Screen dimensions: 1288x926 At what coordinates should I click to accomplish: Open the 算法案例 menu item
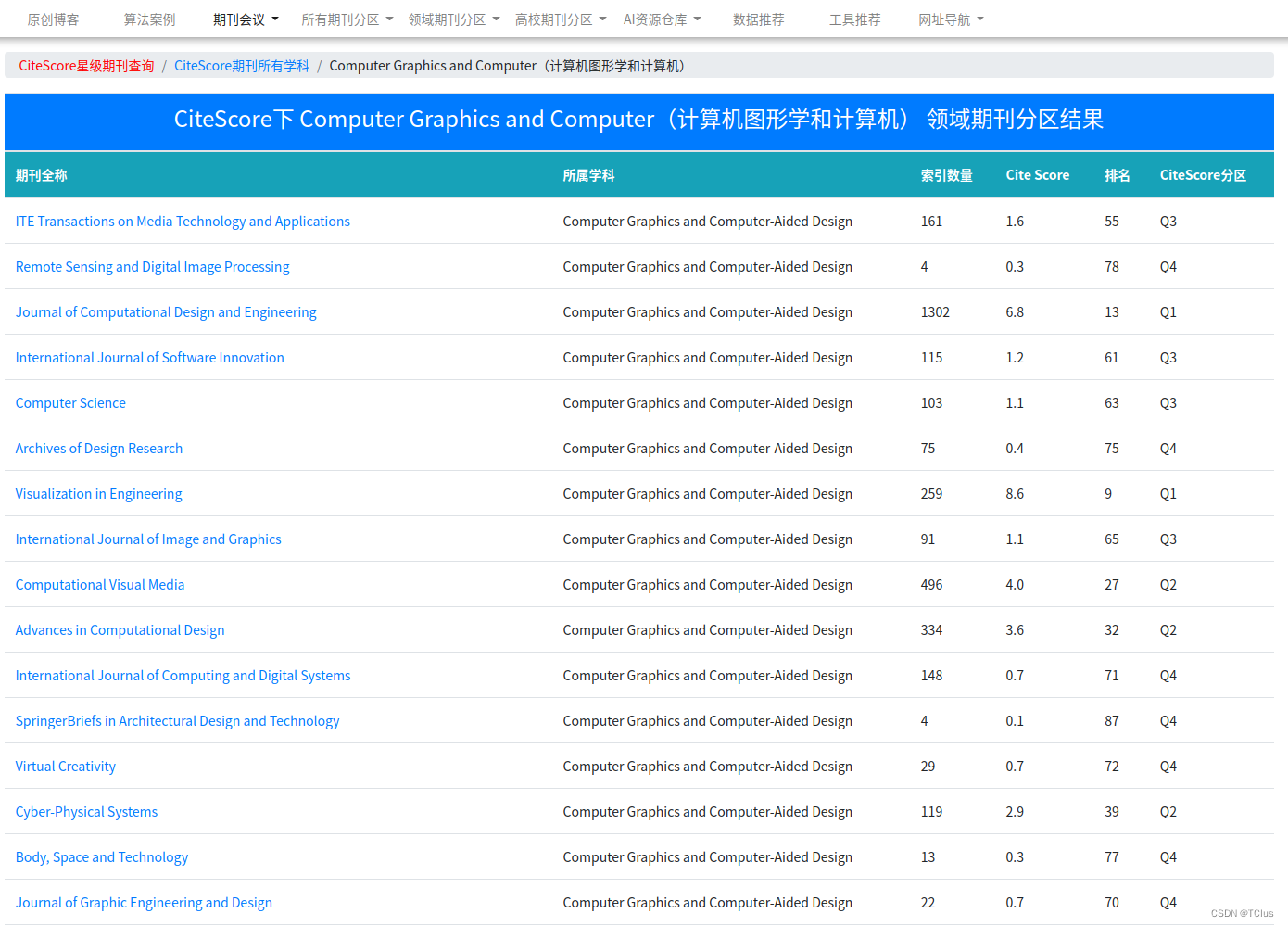[x=149, y=19]
